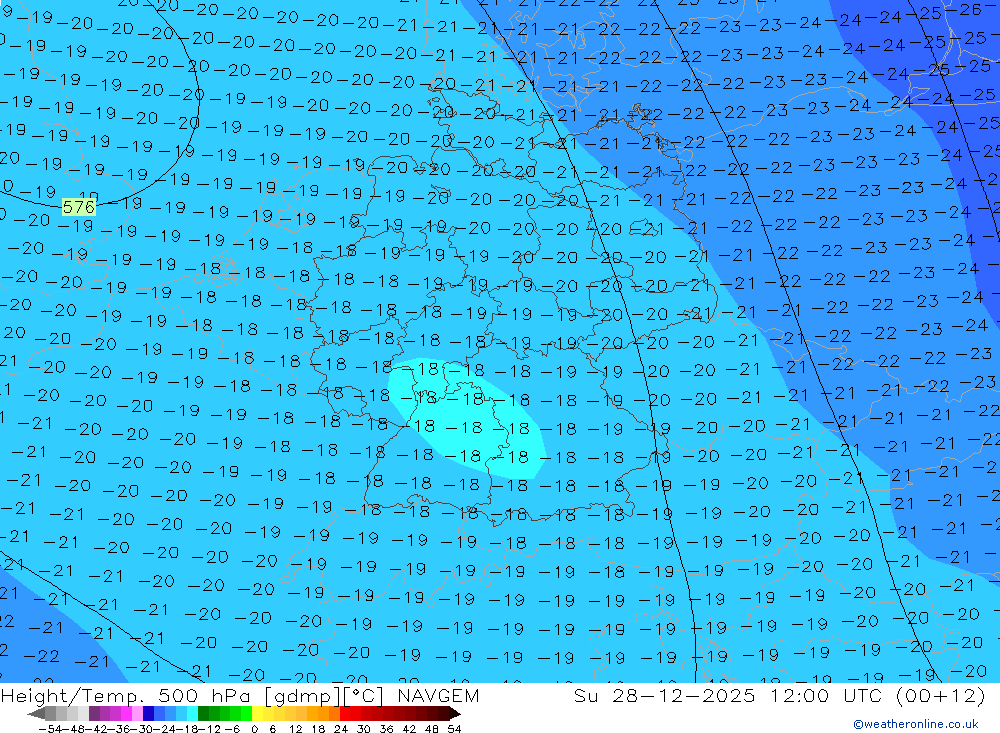Click the legend tick label 30

[x=364, y=729]
